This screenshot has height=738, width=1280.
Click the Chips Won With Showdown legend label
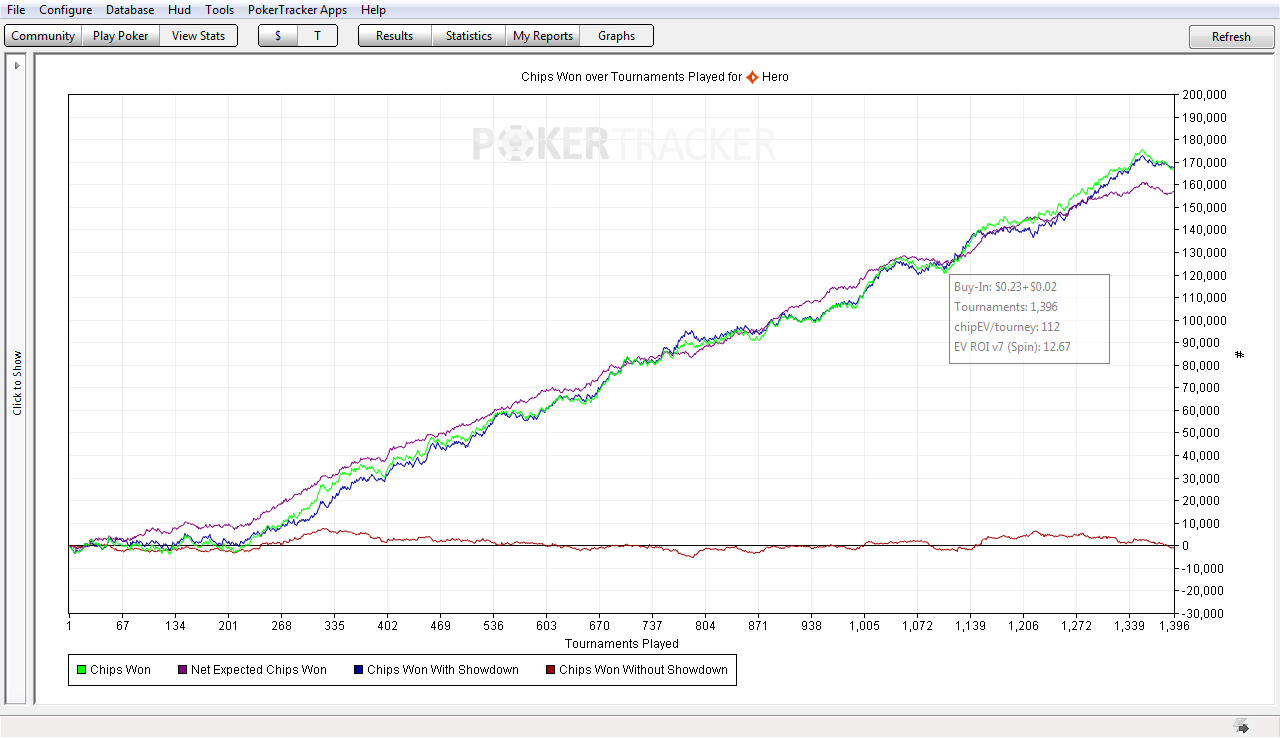click(443, 670)
